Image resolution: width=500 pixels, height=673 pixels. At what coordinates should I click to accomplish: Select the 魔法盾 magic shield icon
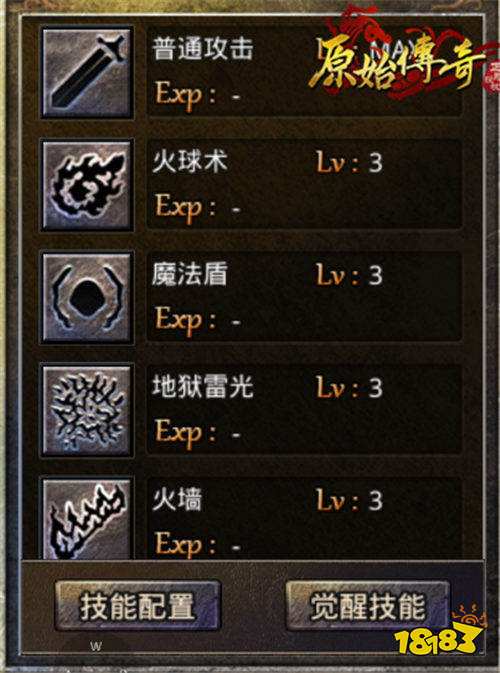(87, 298)
